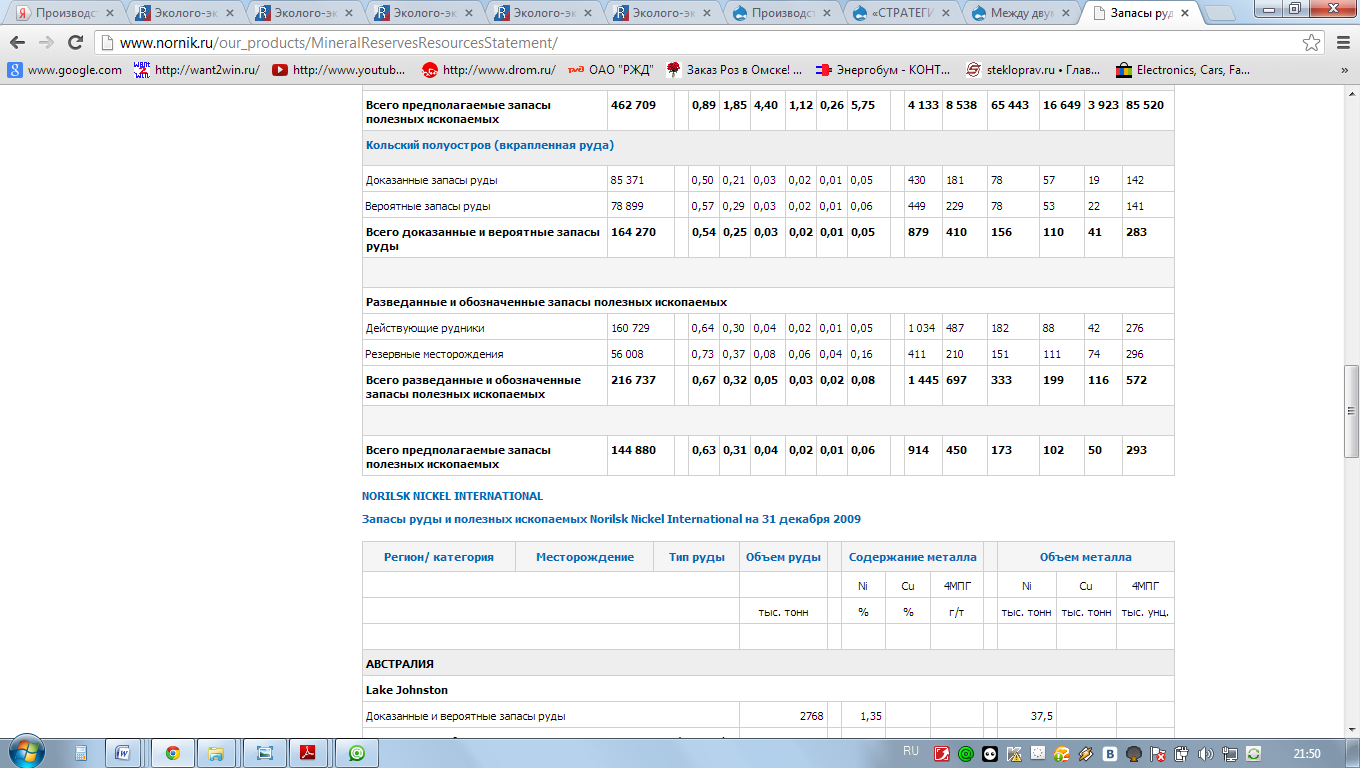Open a new tab button

1219,13
